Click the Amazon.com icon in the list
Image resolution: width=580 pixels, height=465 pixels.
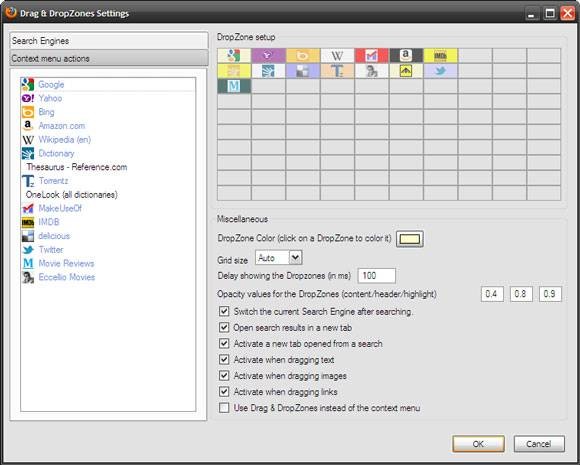(x=28, y=125)
